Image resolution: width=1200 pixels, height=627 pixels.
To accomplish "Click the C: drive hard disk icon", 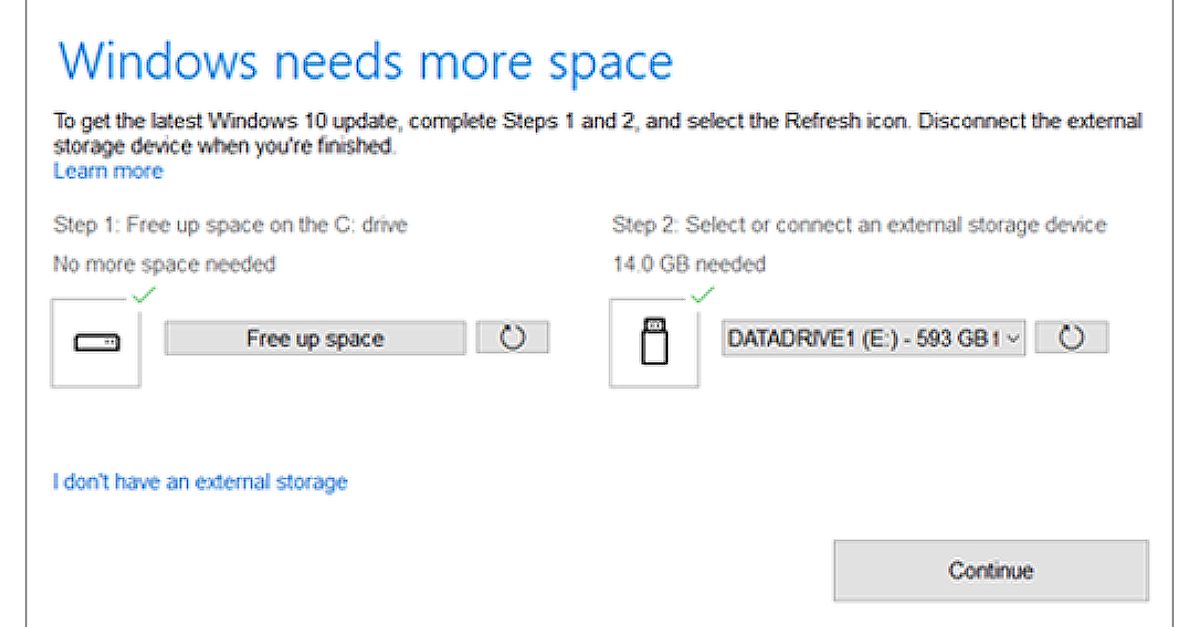I will (96, 342).
